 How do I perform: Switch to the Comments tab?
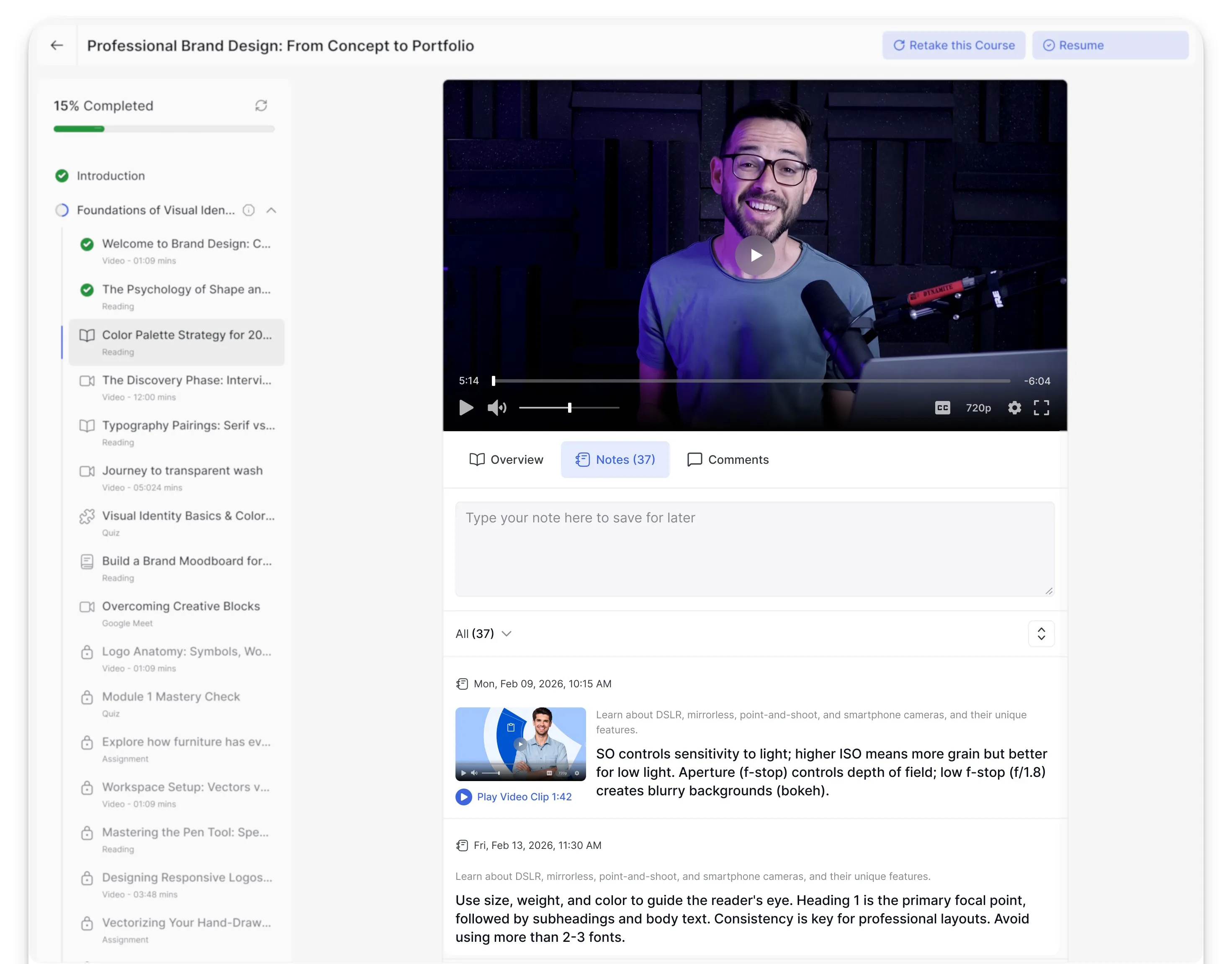[728, 460]
